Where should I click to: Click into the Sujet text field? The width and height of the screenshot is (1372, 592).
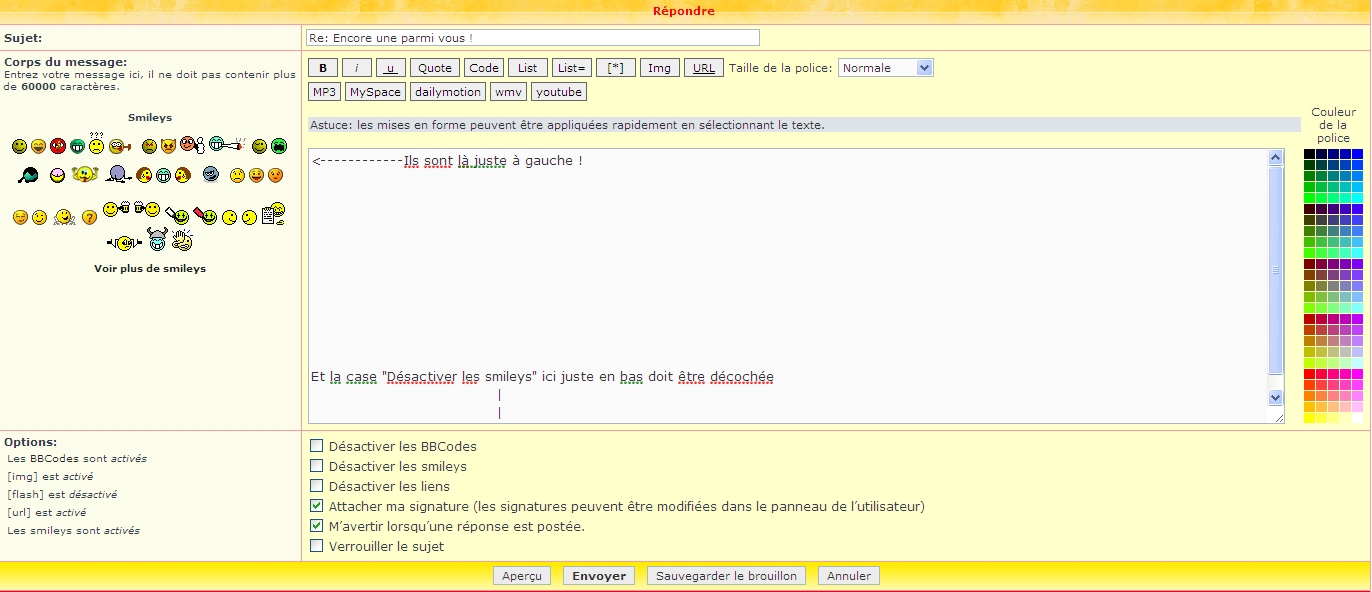(532, 38)
